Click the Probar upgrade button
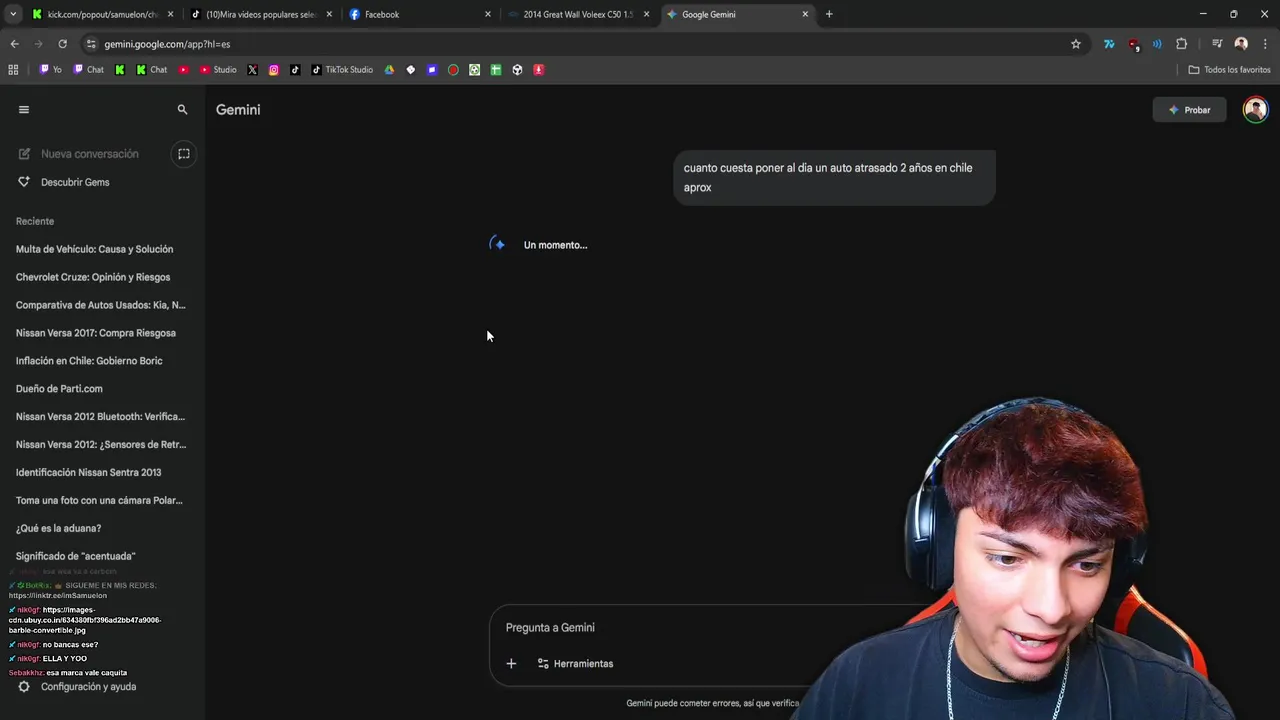Image resolution: width=1280 pixels, height=720 pixels. click(1189, 110)
